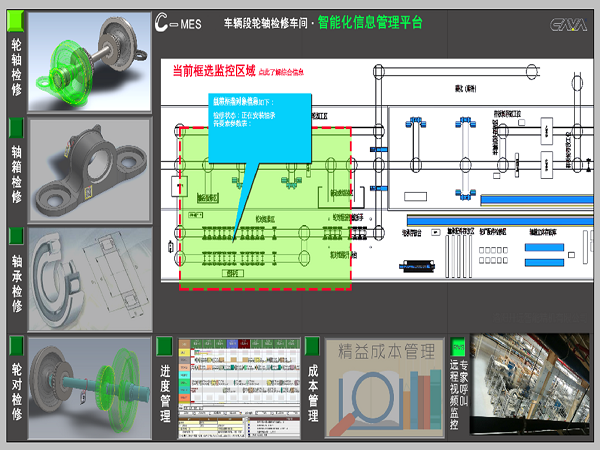Select the 轴箱检修 vertical menu label
600x450 pixels.
16,174
